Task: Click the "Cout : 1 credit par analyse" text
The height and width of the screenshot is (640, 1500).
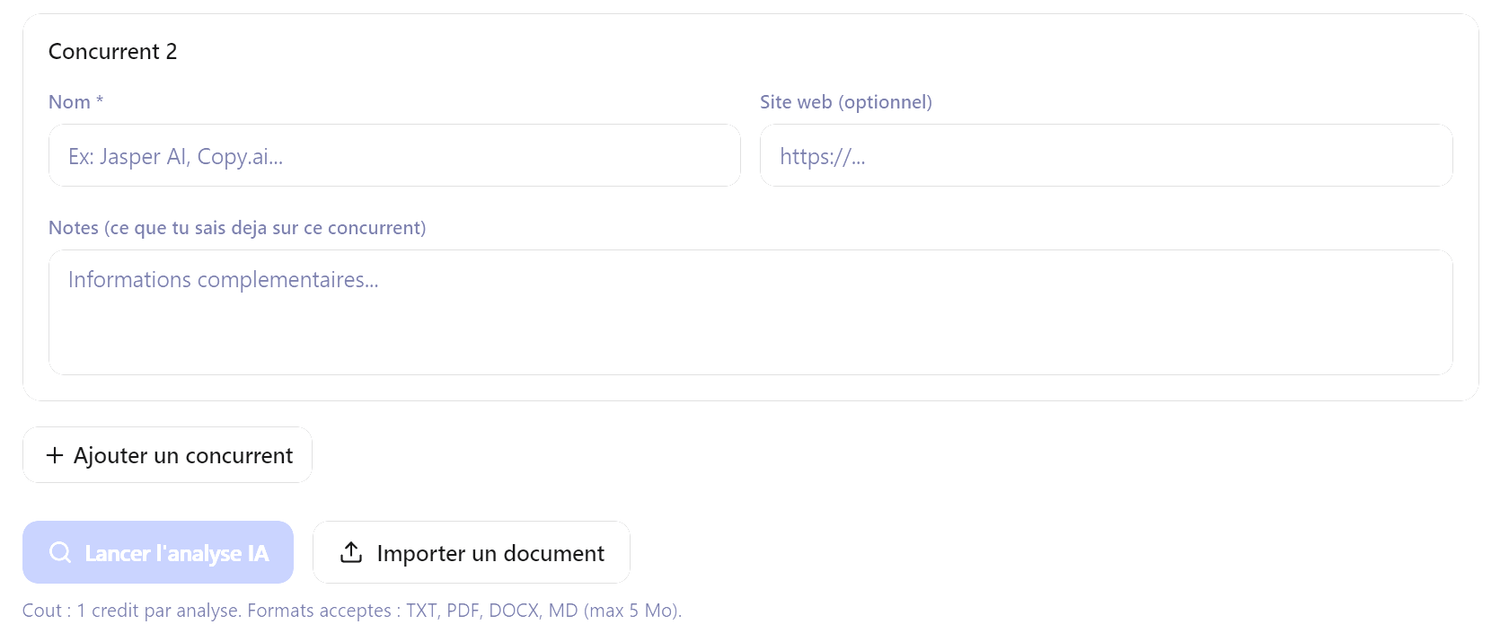Action: point(130,610)
